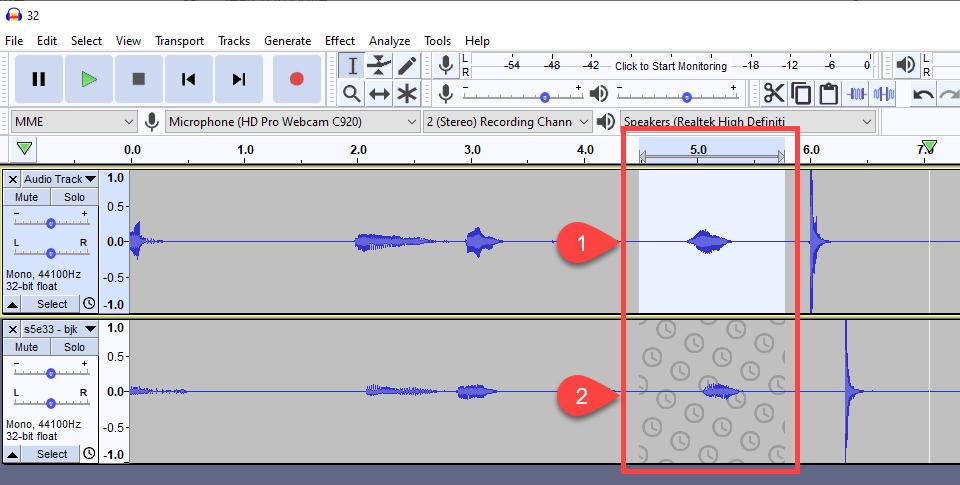Screen dimensions: 960x485
Task: Select the Envelope tool
Action: click(x=379, y=66)
